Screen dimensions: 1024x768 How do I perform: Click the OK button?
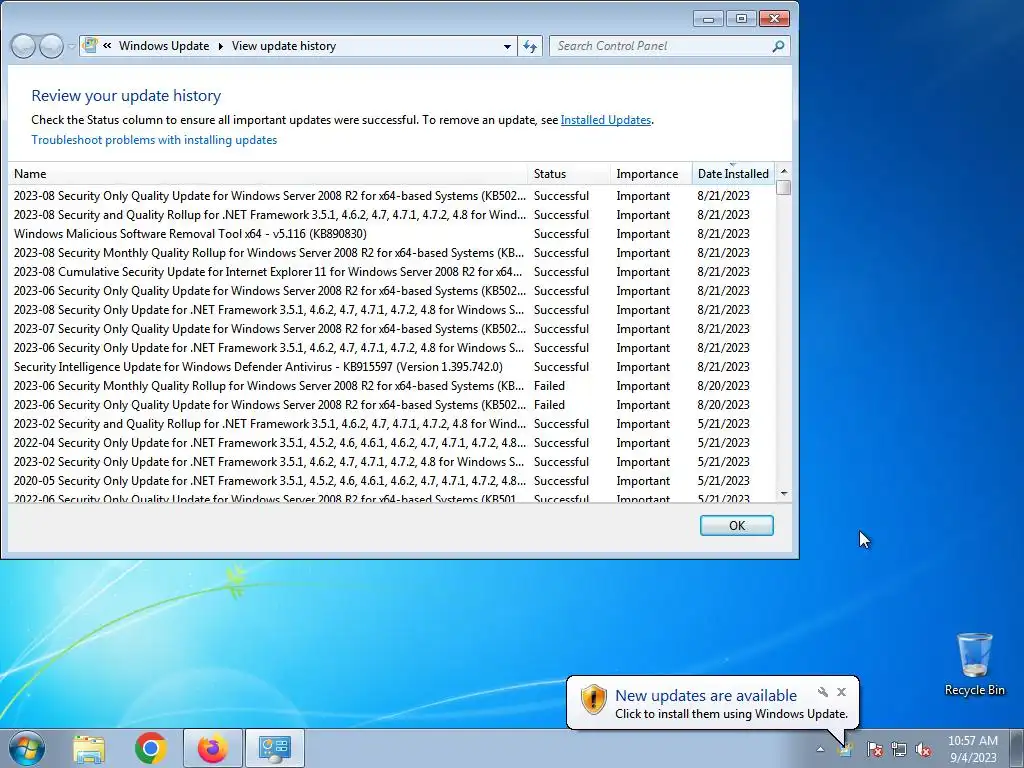(x=737, y=526)
